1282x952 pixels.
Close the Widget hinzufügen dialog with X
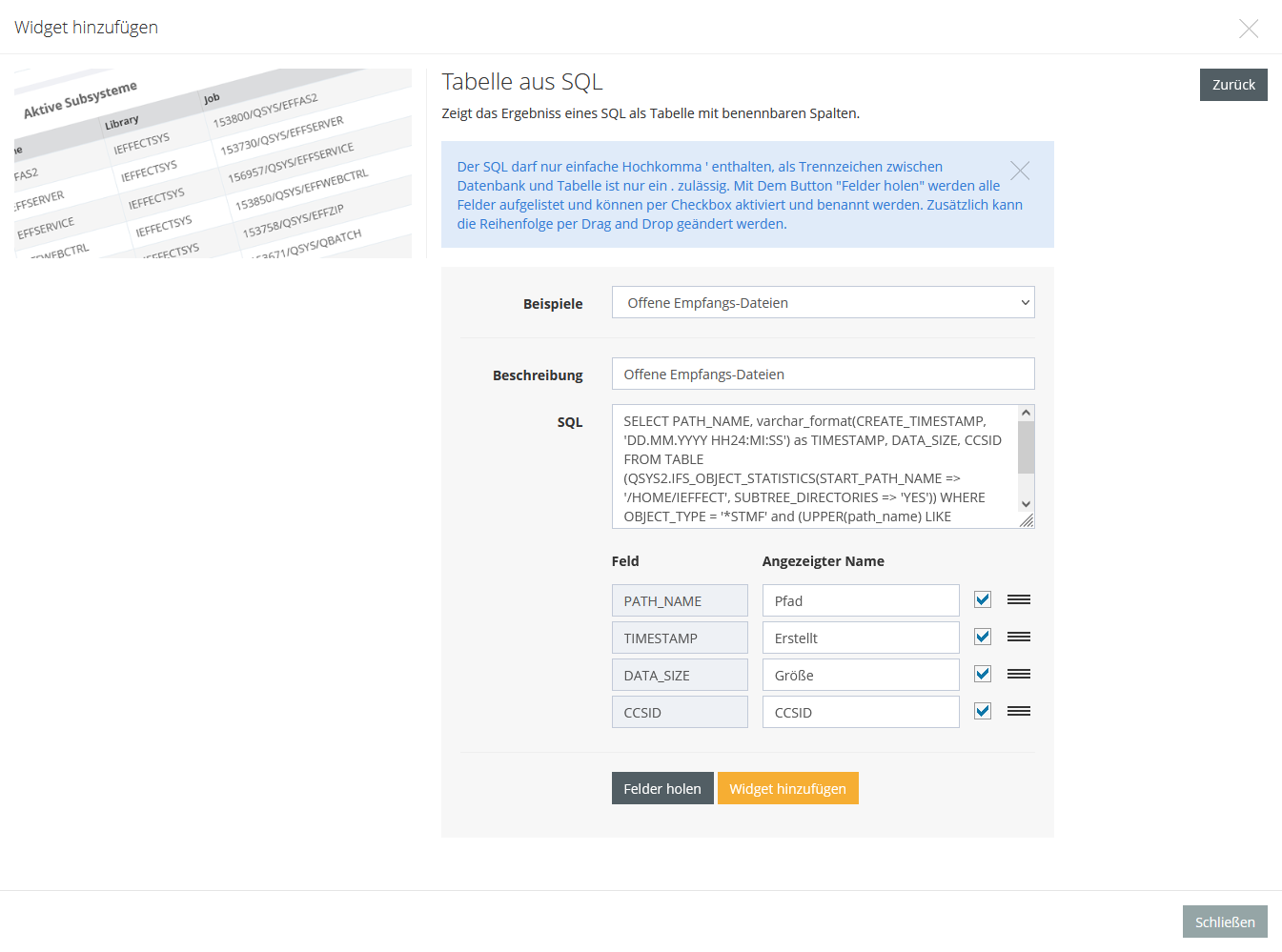1248,29
